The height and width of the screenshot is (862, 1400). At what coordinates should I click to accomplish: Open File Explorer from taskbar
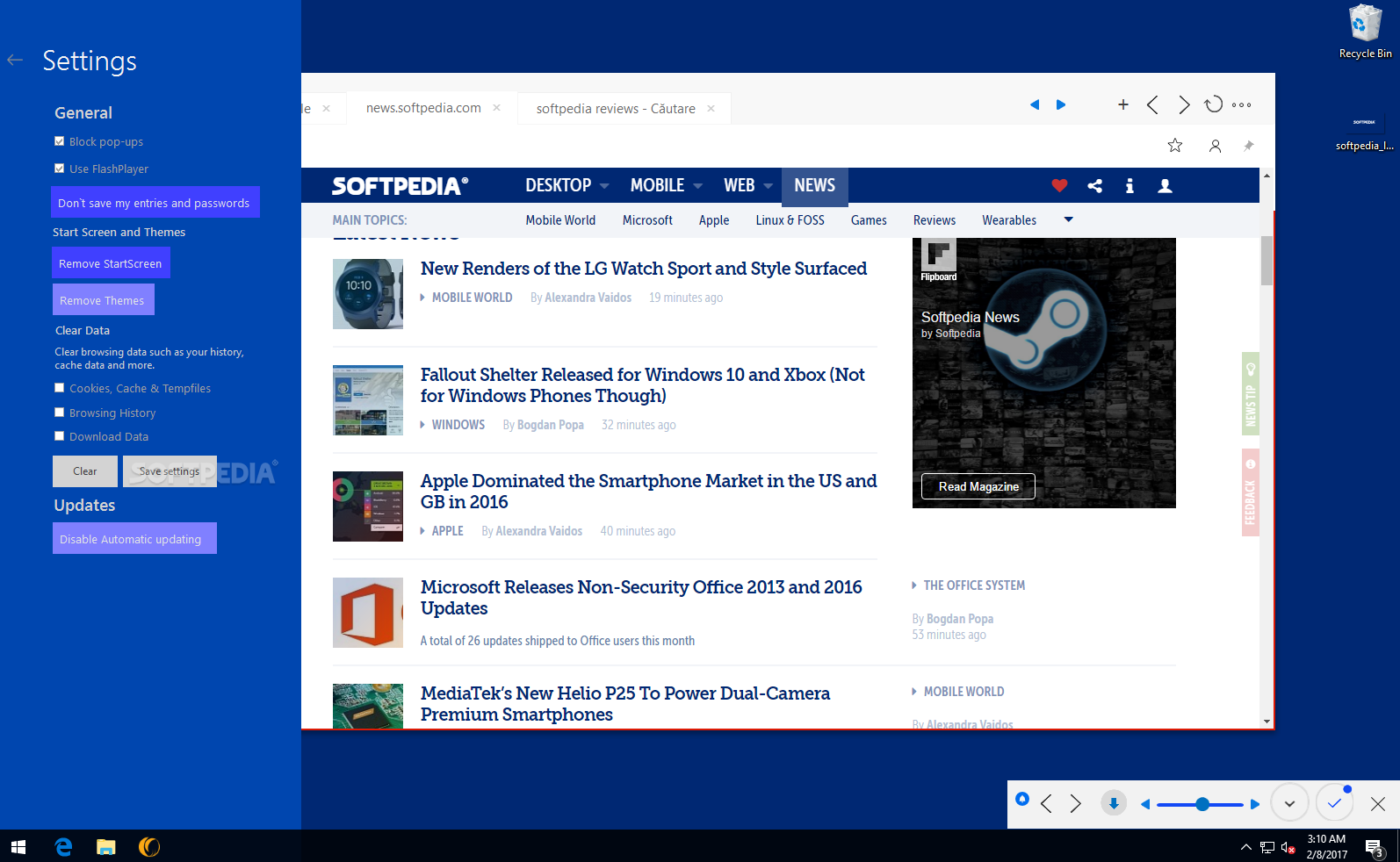pos(106,846)
